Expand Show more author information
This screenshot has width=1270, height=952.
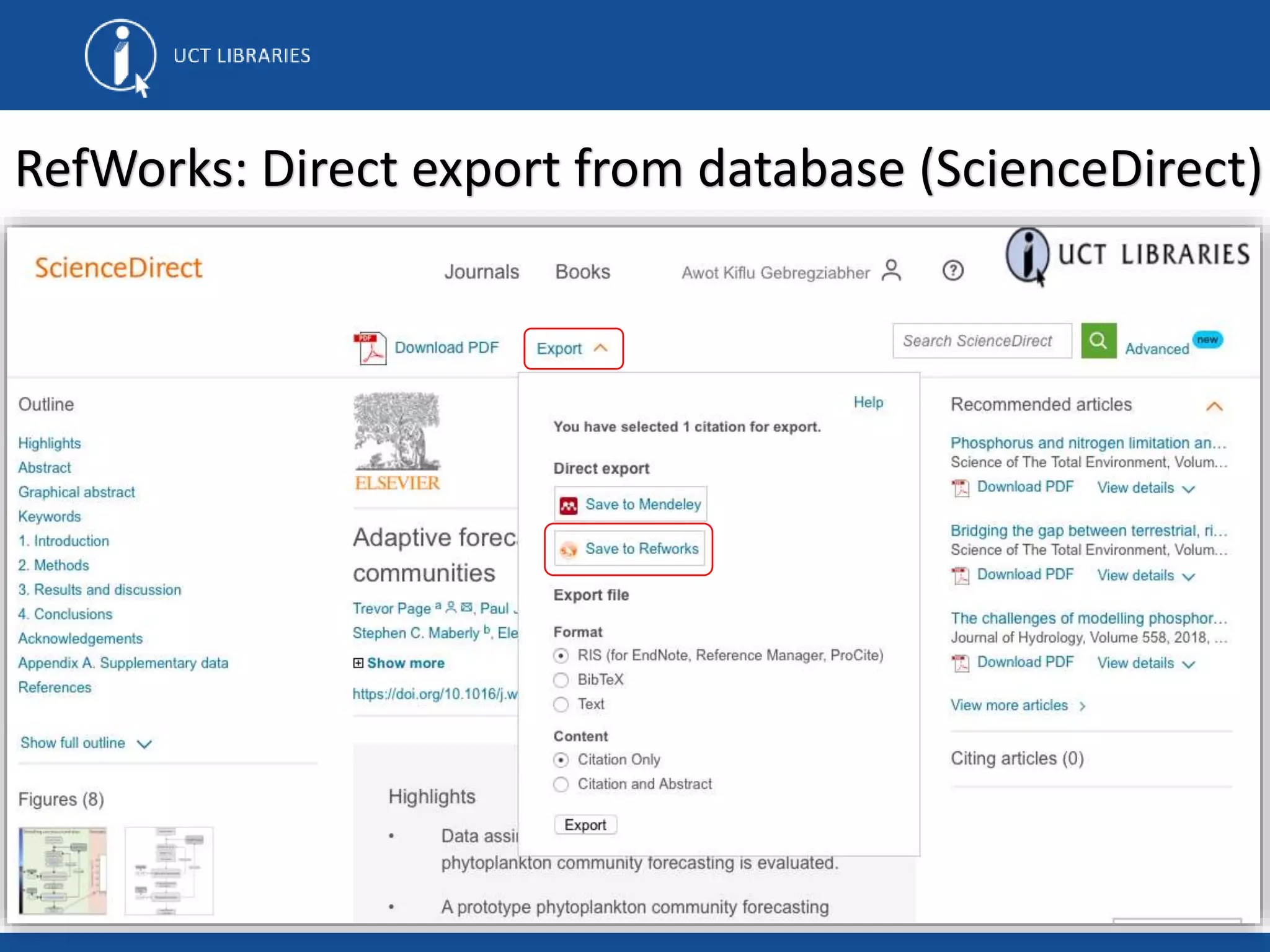tap(406, 663)
